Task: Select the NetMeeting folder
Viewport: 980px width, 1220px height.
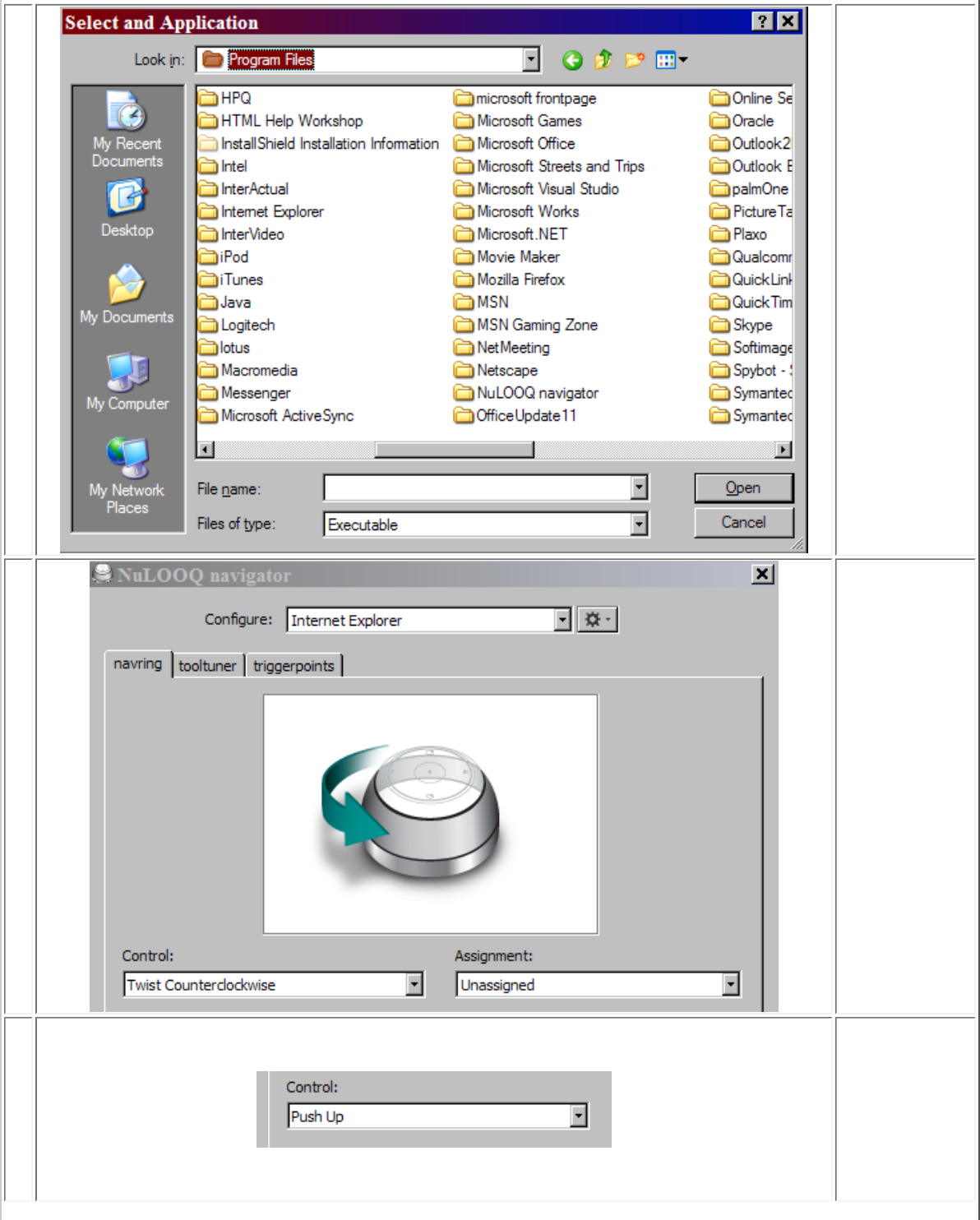Action: [x=502, y=348]
